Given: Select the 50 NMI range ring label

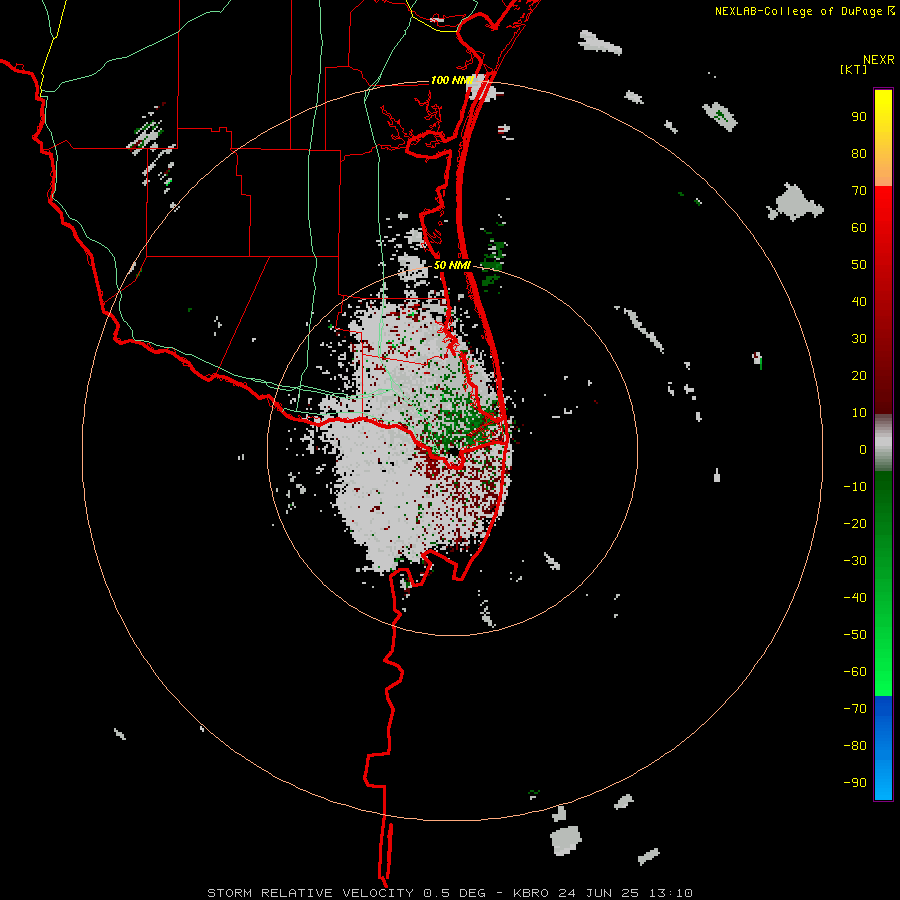Looking at the screenshot, I should (452, 265).
